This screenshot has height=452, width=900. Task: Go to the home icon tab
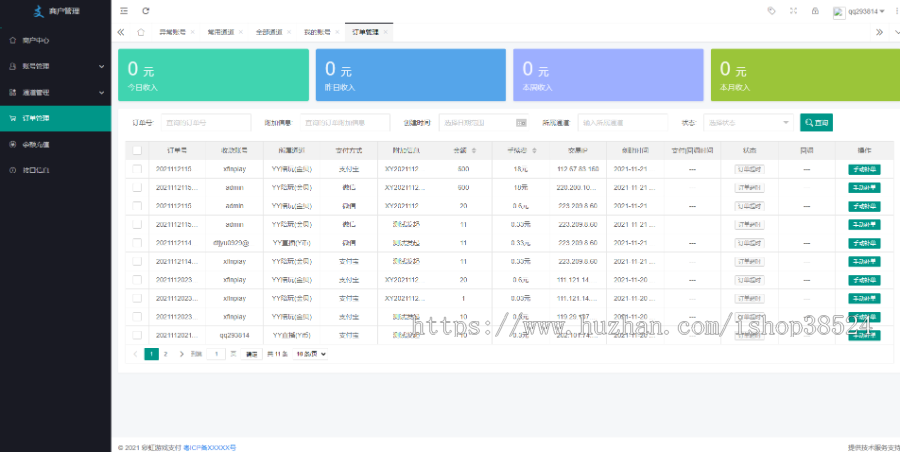click(x=141, y=32)
